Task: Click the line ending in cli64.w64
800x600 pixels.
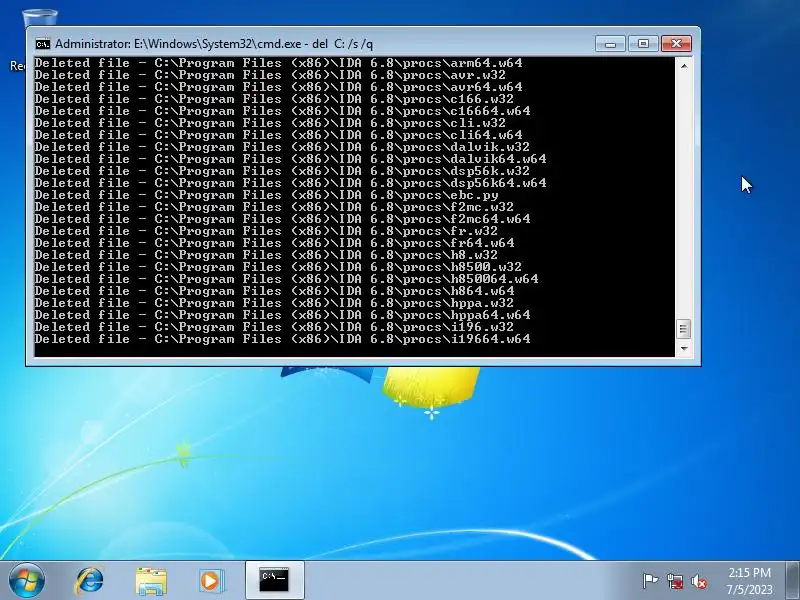Action: tap(279, 135)
